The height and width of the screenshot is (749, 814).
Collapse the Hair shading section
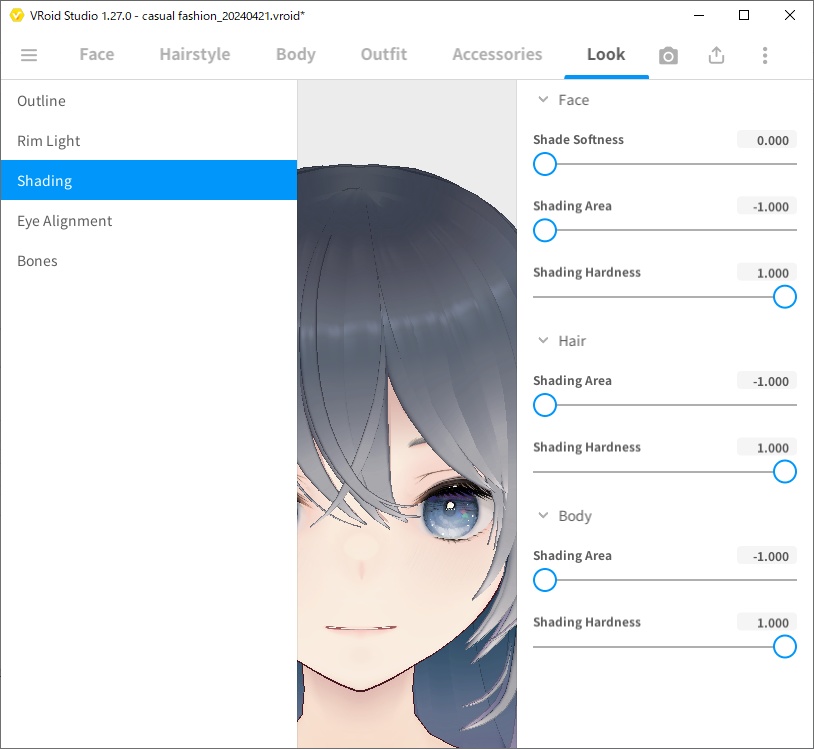[x=543, y=341]
